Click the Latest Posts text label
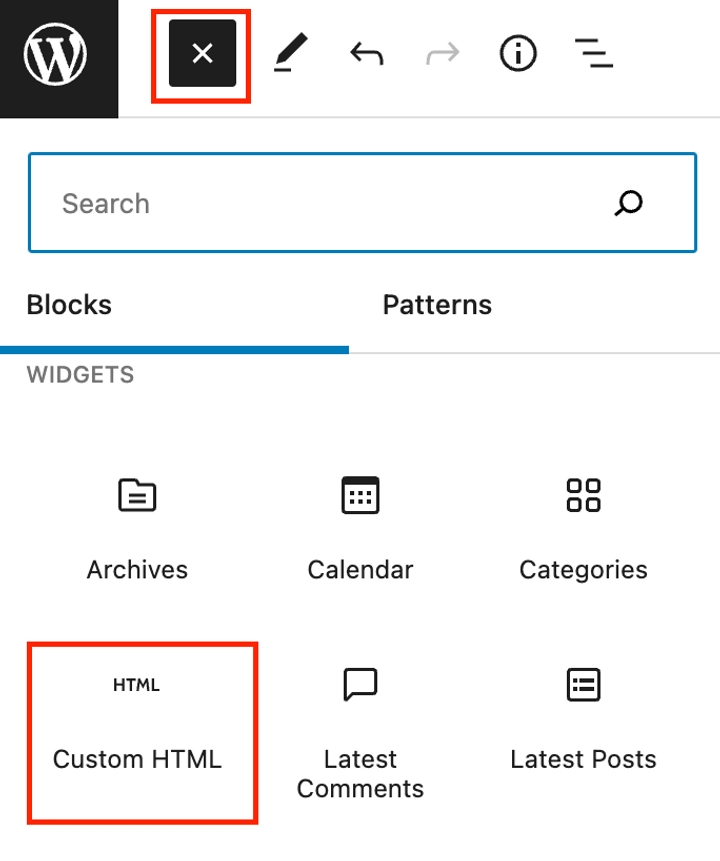 click(x=583, y=759)
